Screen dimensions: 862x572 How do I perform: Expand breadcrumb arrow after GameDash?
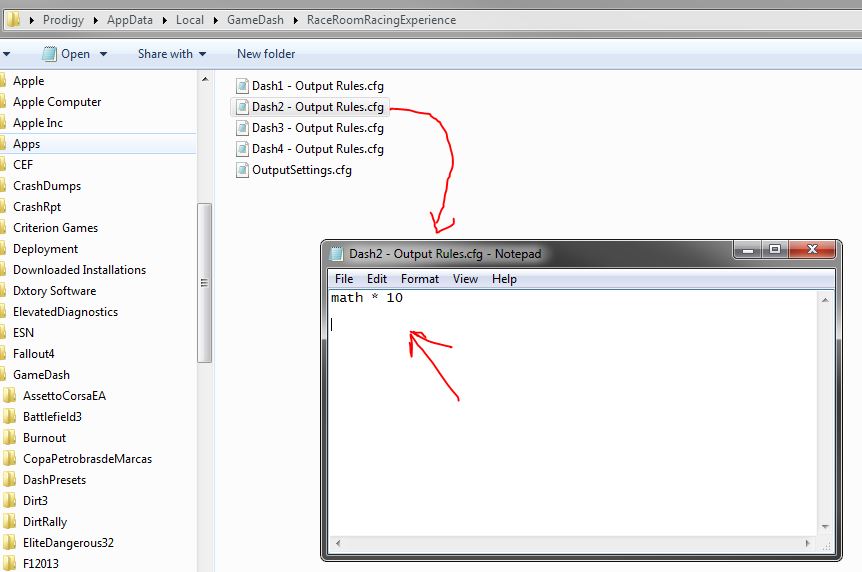coord(296,20)
